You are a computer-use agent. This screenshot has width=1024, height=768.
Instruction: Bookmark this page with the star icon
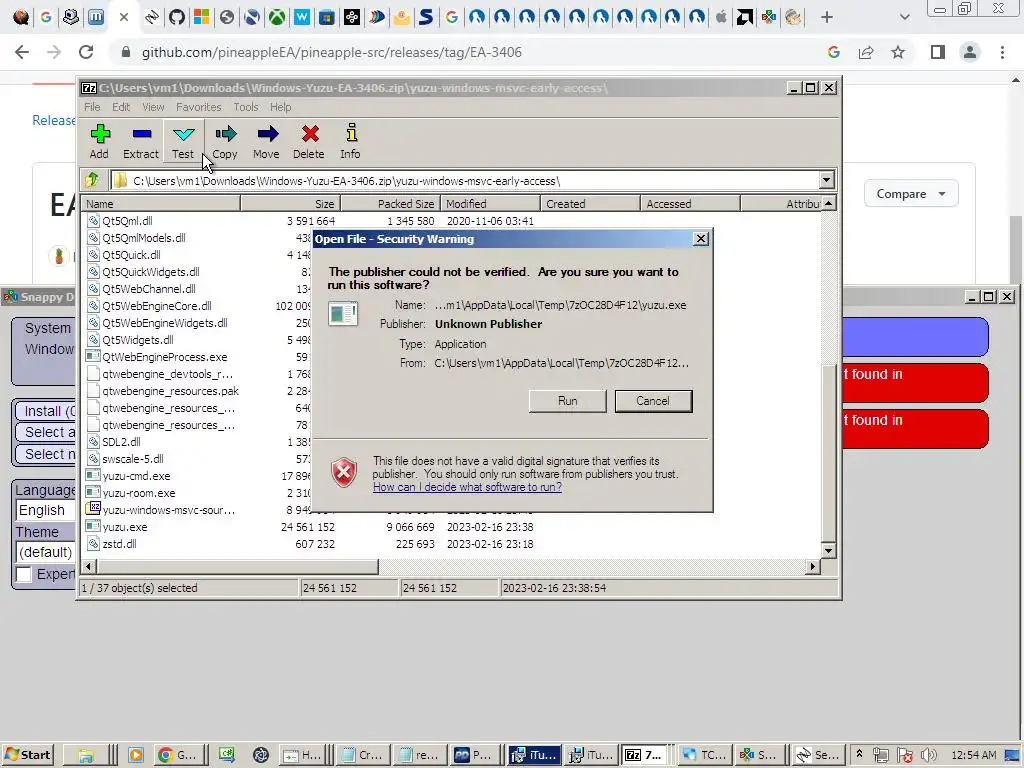tap(898, 52)
